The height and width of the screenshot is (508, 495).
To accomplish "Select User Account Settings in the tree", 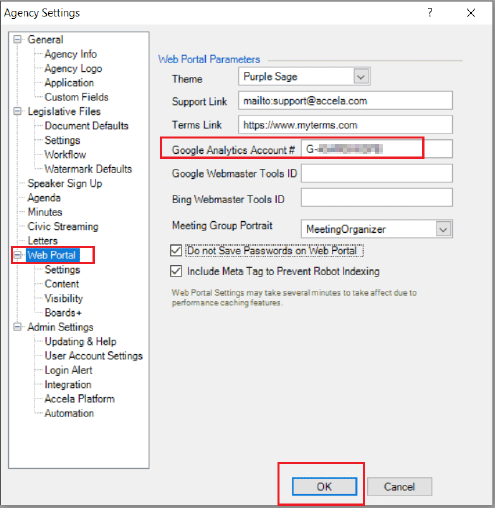I will point(94,356).
